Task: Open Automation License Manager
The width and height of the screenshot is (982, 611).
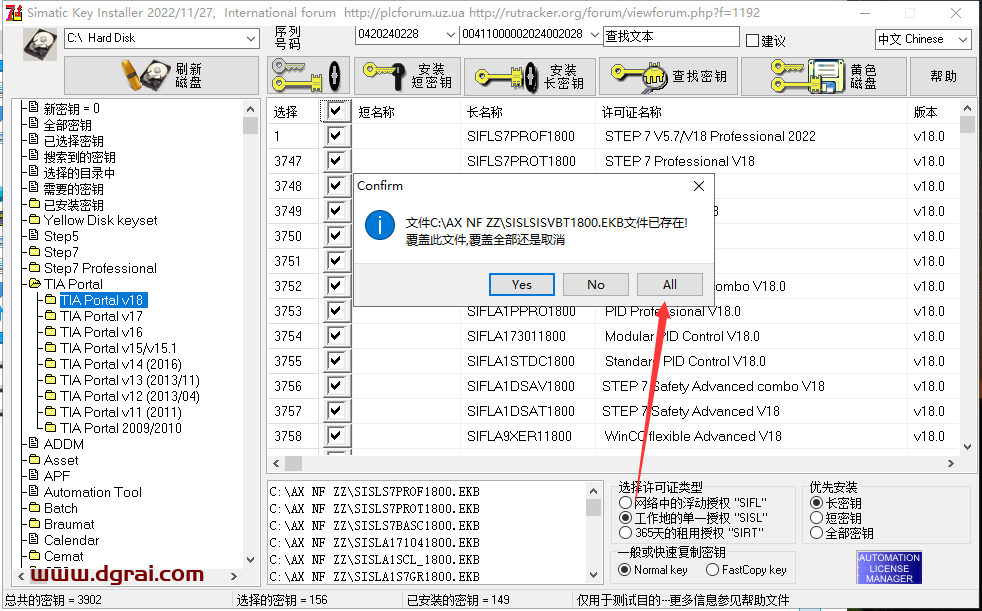Action: [x=889, y=568]
